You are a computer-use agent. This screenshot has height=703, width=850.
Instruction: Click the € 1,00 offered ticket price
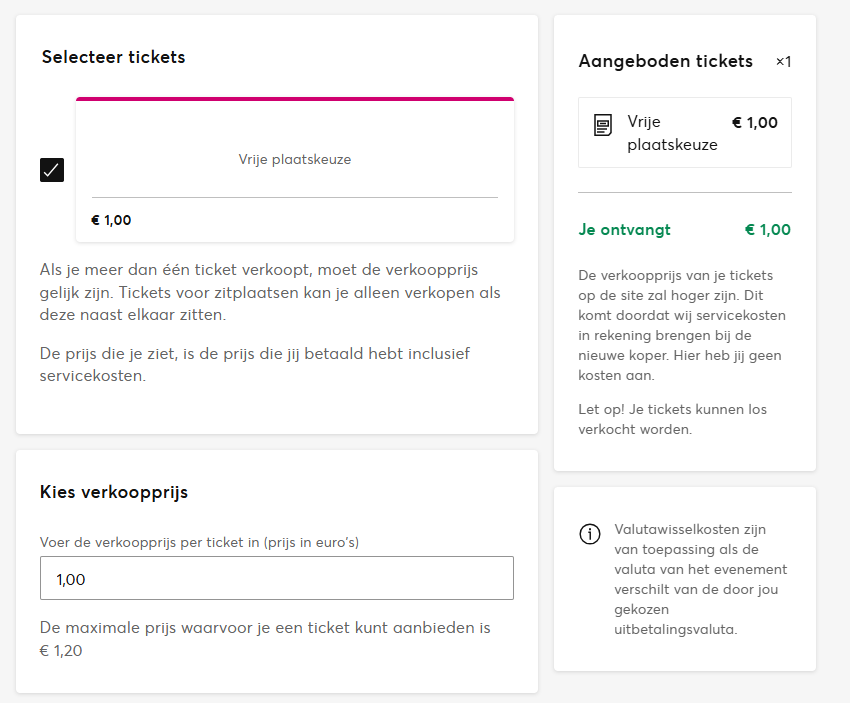coord(754,123)
